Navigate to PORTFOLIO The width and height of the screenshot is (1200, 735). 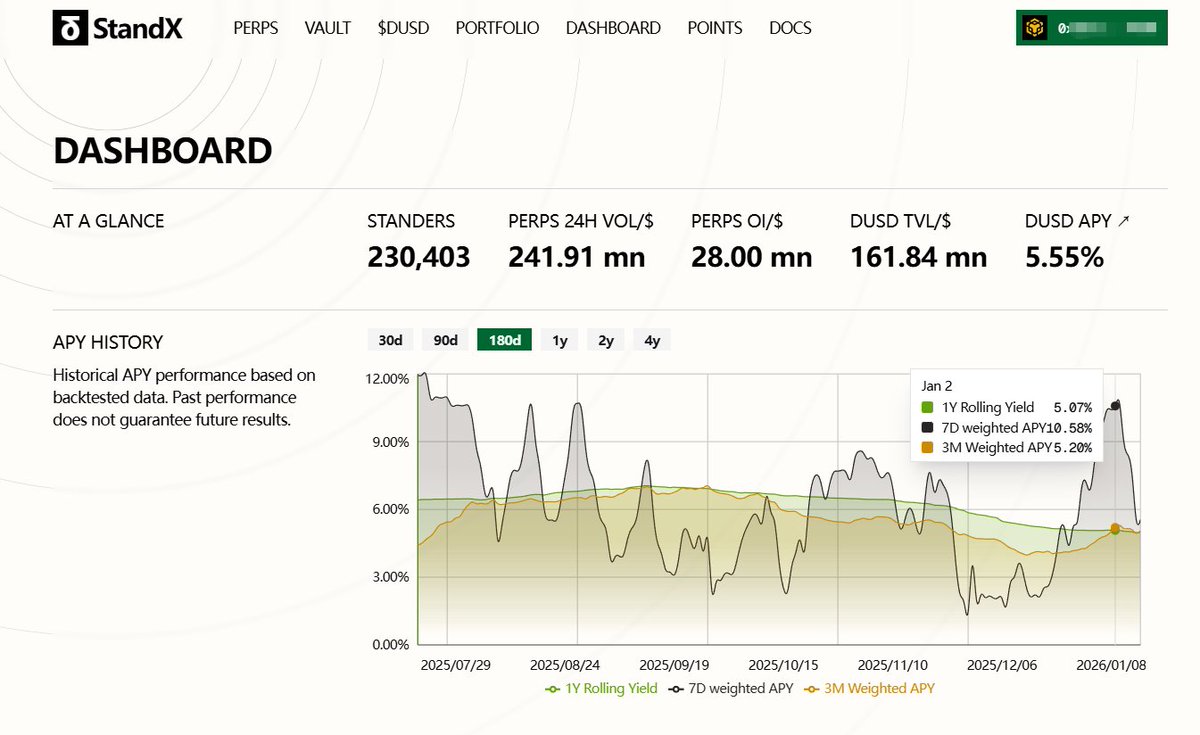(497, 28)
